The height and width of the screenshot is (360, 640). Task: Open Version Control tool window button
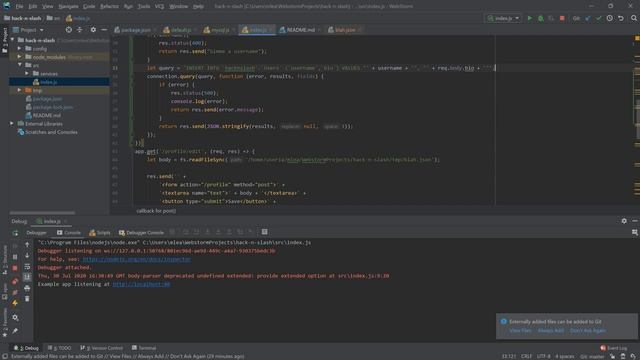coord(101,348)
